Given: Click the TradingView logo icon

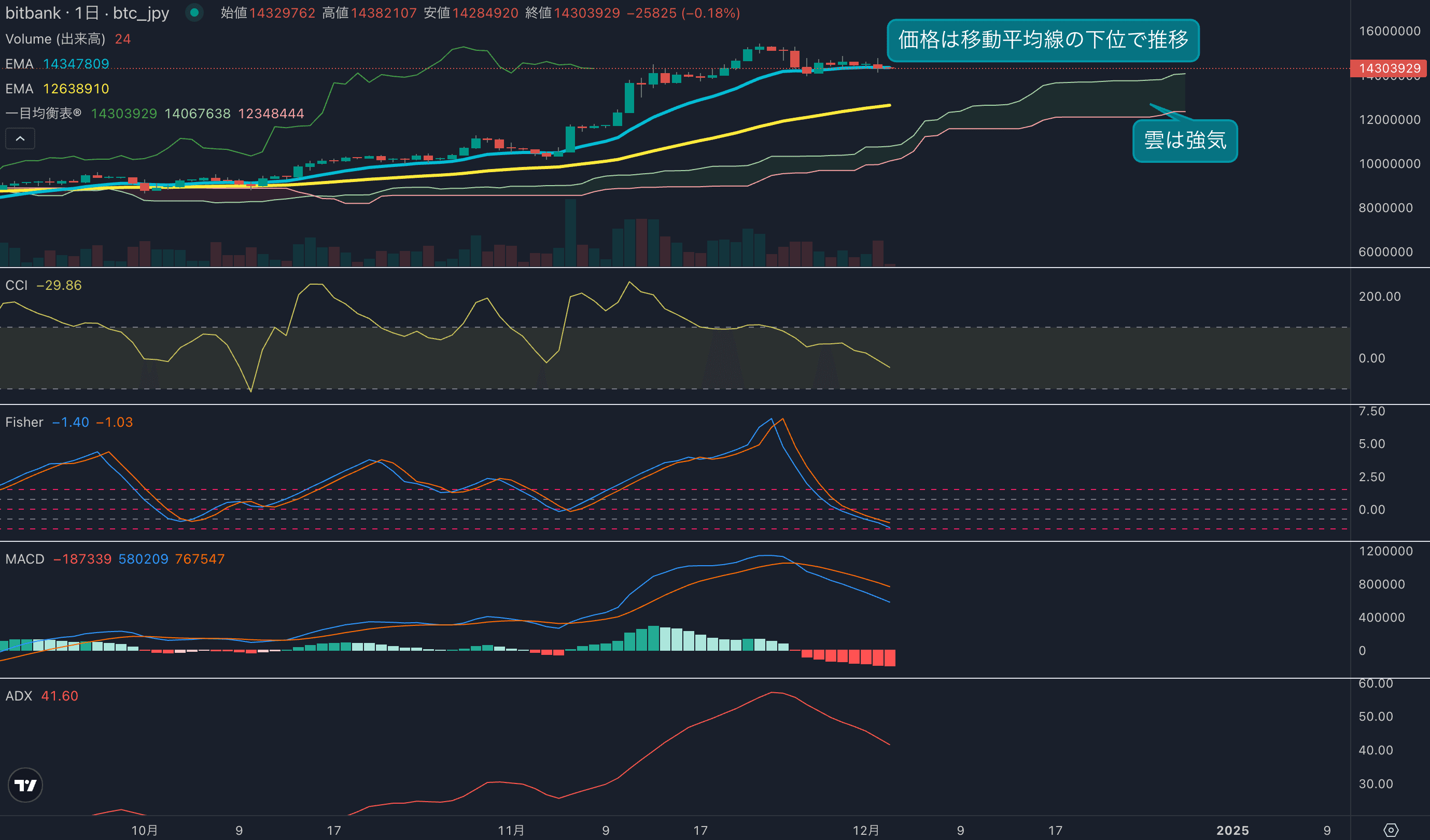Looking at the screenshot, I should pyautogui.click(x=25, y=785).
